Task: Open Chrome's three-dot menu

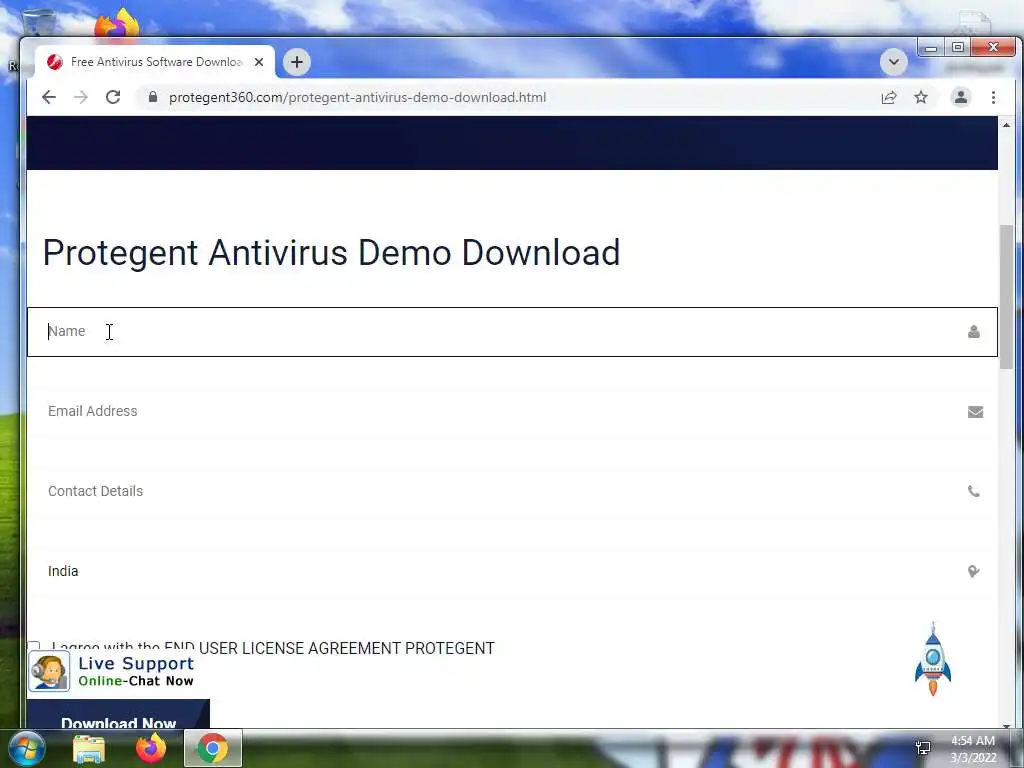Action: (x=993, y=97)
